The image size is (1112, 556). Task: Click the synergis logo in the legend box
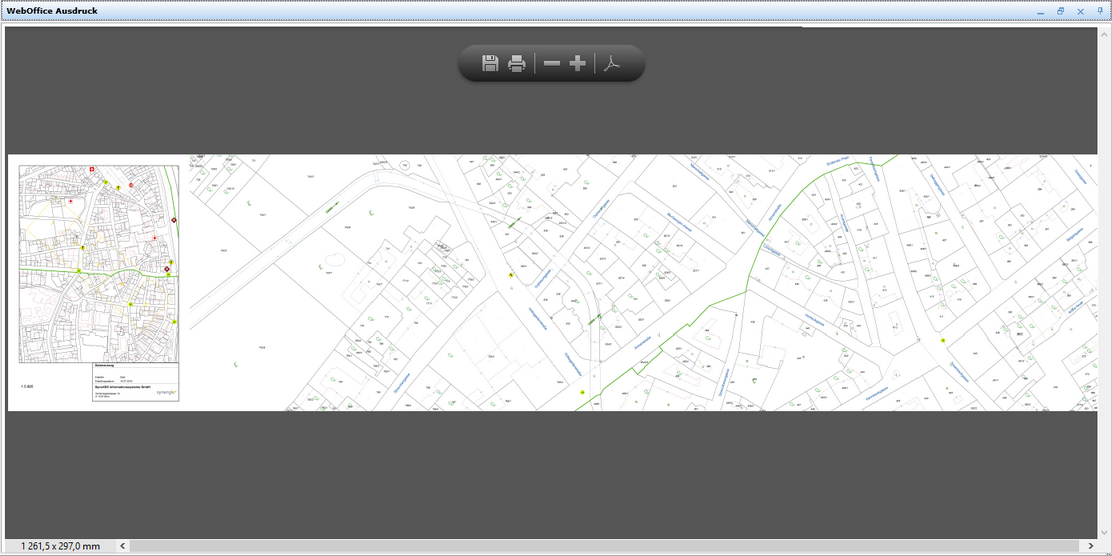(x=167, y=393)
